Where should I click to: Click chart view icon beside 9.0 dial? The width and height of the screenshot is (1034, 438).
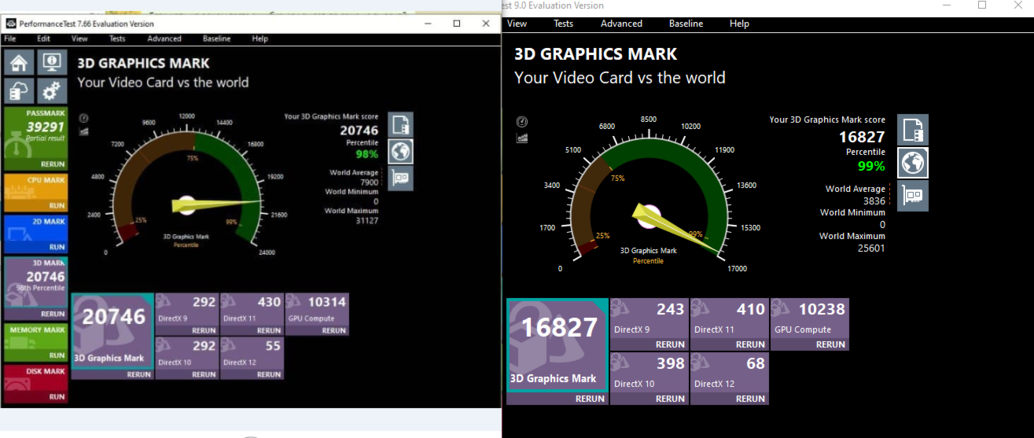coord(522,138)
